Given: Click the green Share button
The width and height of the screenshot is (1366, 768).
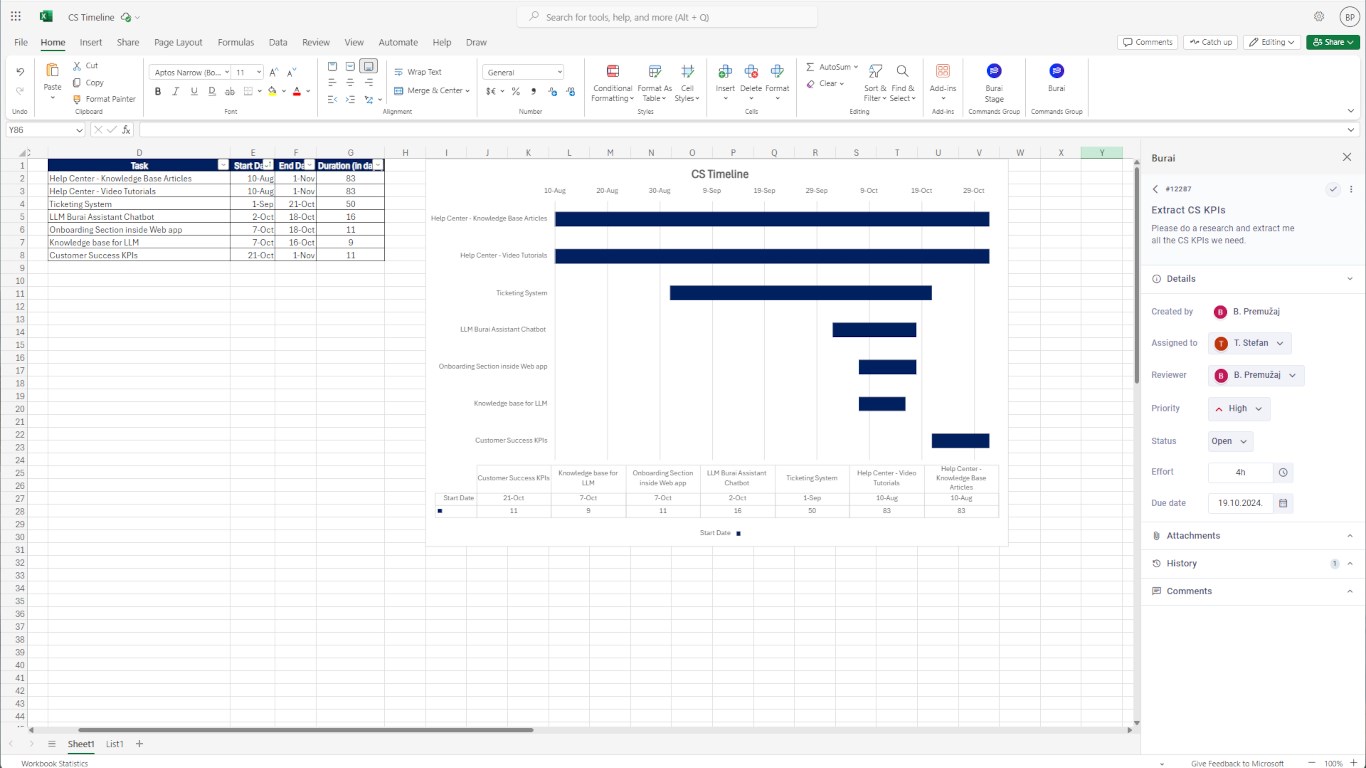Looking at the screenshot, I should point(1333,42).
